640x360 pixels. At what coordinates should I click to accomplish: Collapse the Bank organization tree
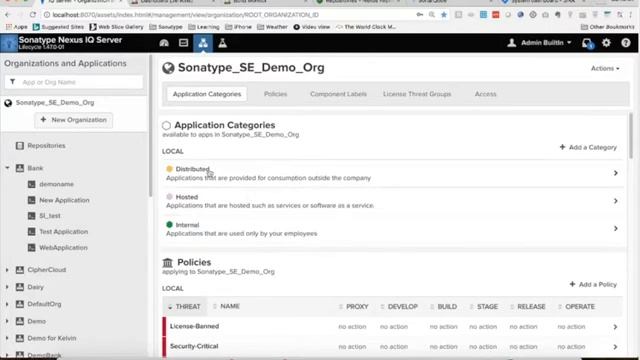pos(7,168)
